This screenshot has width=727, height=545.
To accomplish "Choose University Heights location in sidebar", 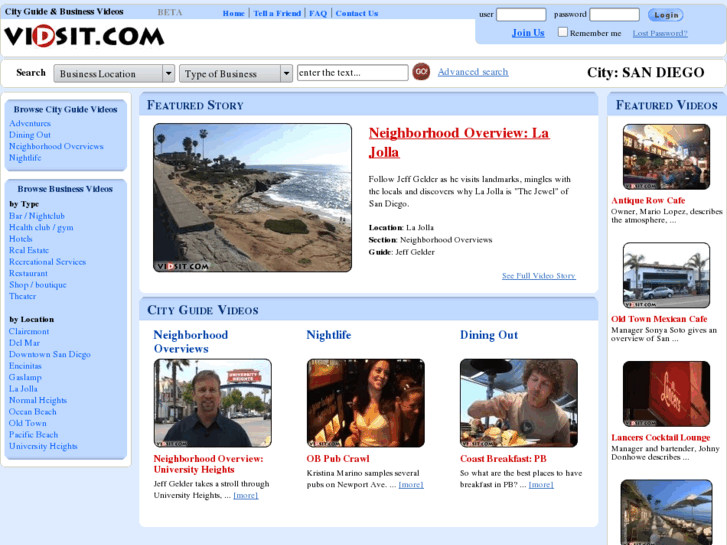I will pos(43,446).
